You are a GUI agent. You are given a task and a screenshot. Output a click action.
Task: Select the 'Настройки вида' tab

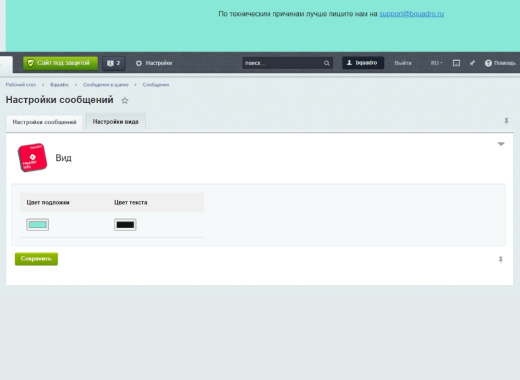coord(116,122)
